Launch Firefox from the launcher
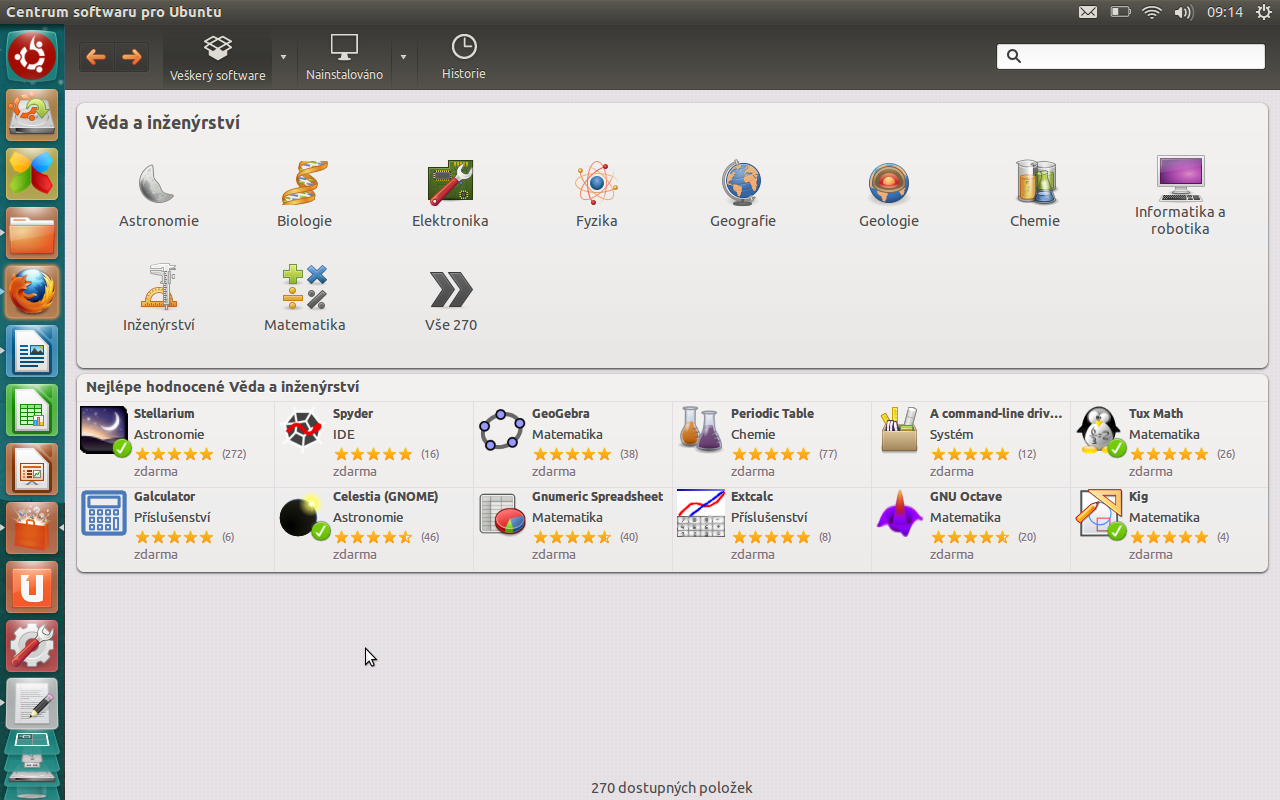This screenshot has width=1280, height=800. [x=32, y=292]
